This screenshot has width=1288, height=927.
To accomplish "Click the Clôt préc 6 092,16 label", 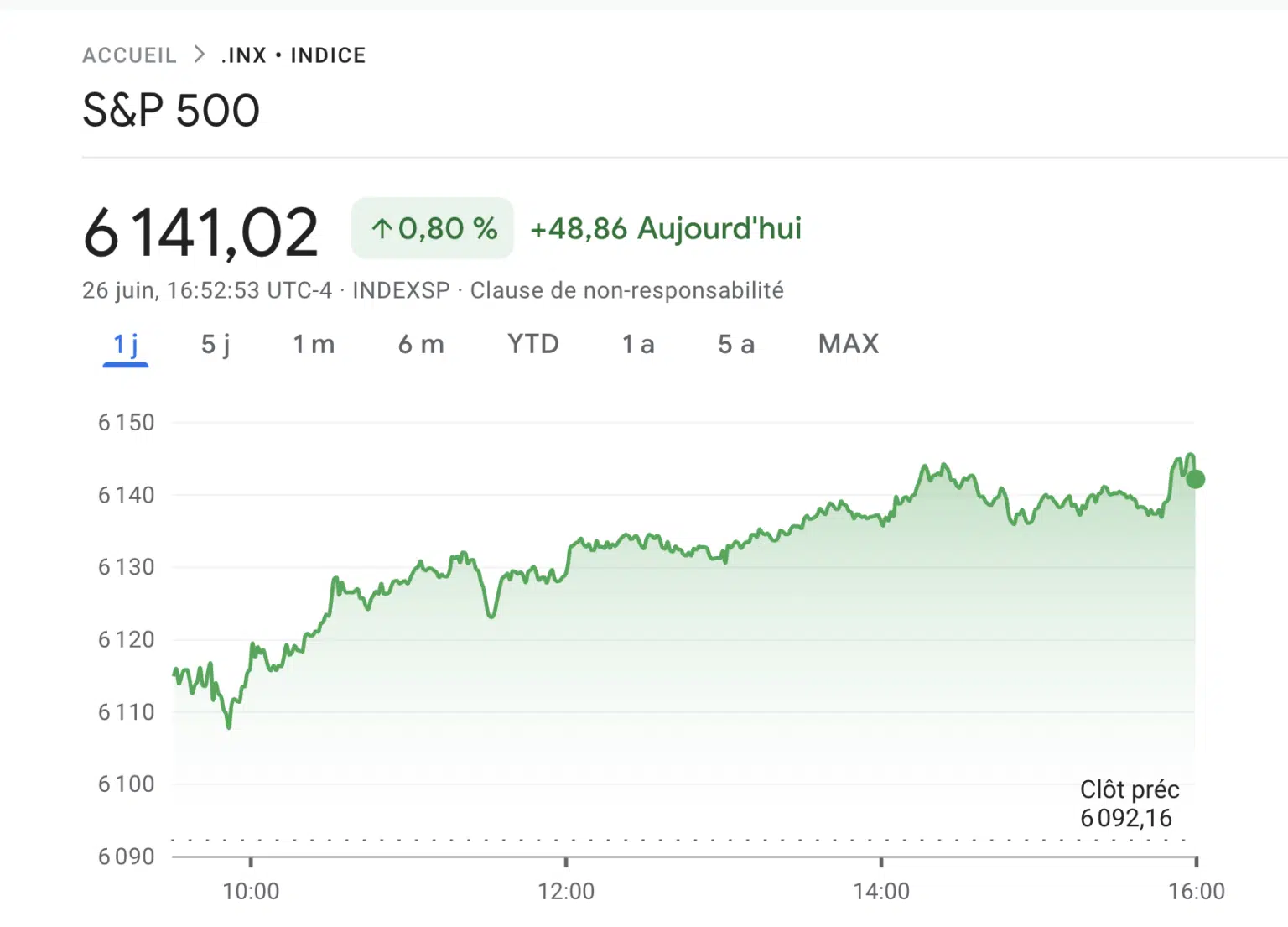I will pos(1130,804).
